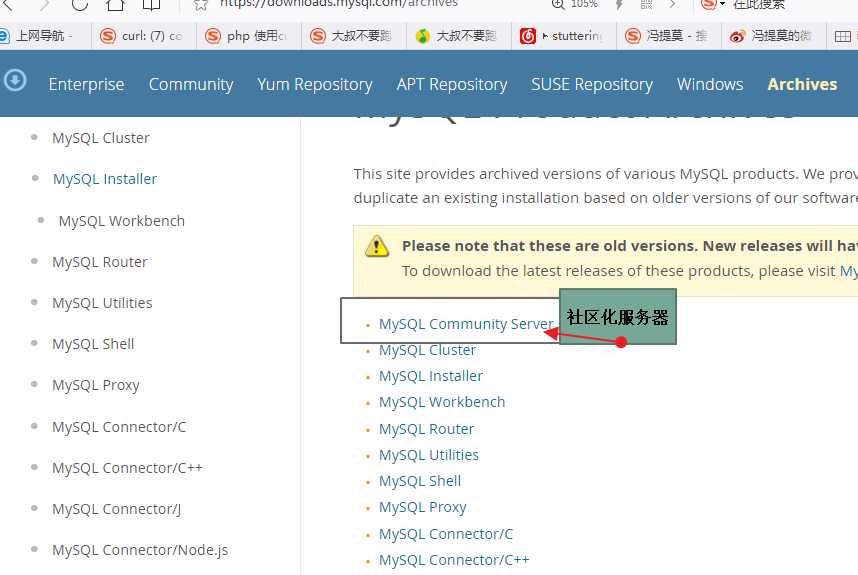Image resolution: width=858 pixels, height=575 pixels.
Task: Click the Sogou search engine icon
Action: coord(709,4)
